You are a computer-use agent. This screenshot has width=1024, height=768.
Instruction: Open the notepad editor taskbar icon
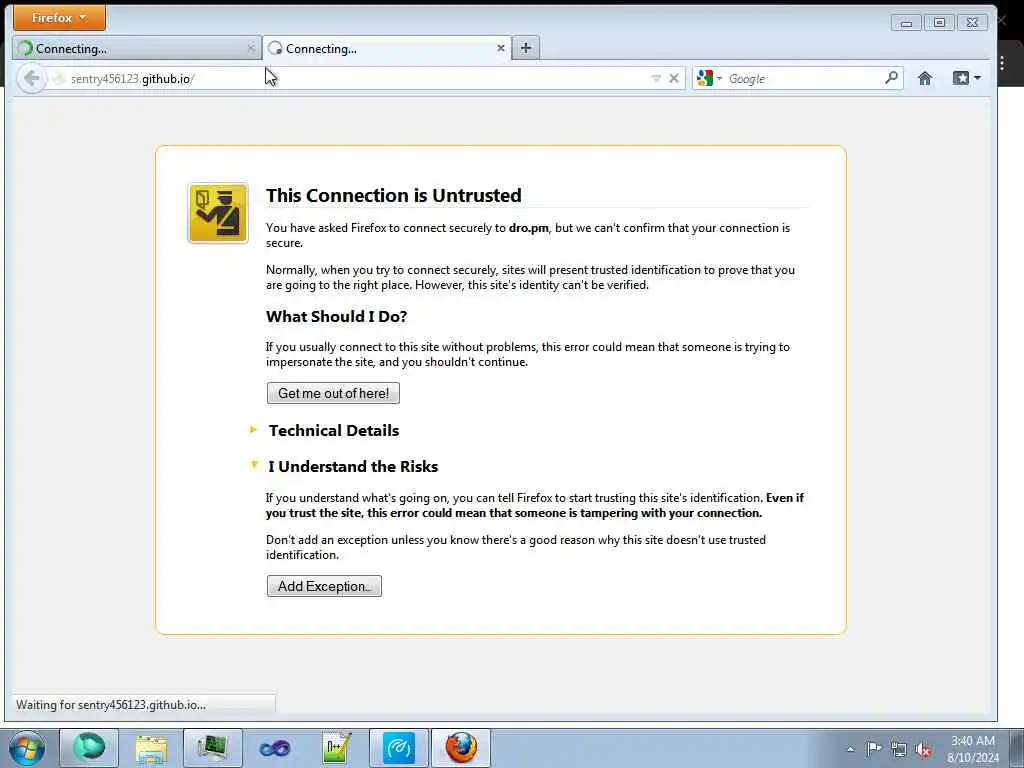click(337, 748)
